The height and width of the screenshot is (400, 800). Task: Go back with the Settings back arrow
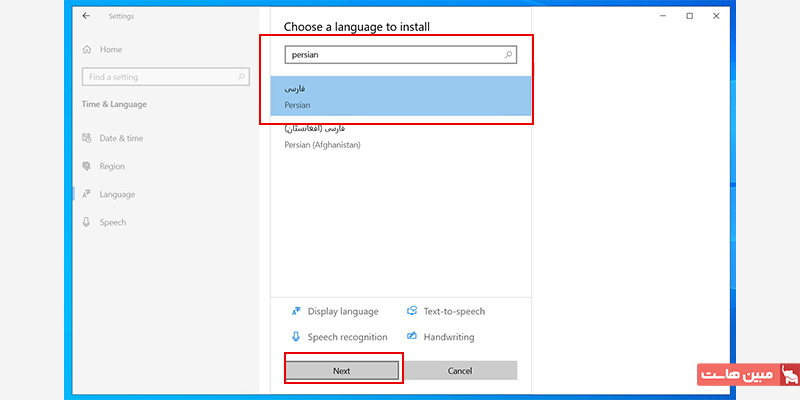(x=86, y=16)
